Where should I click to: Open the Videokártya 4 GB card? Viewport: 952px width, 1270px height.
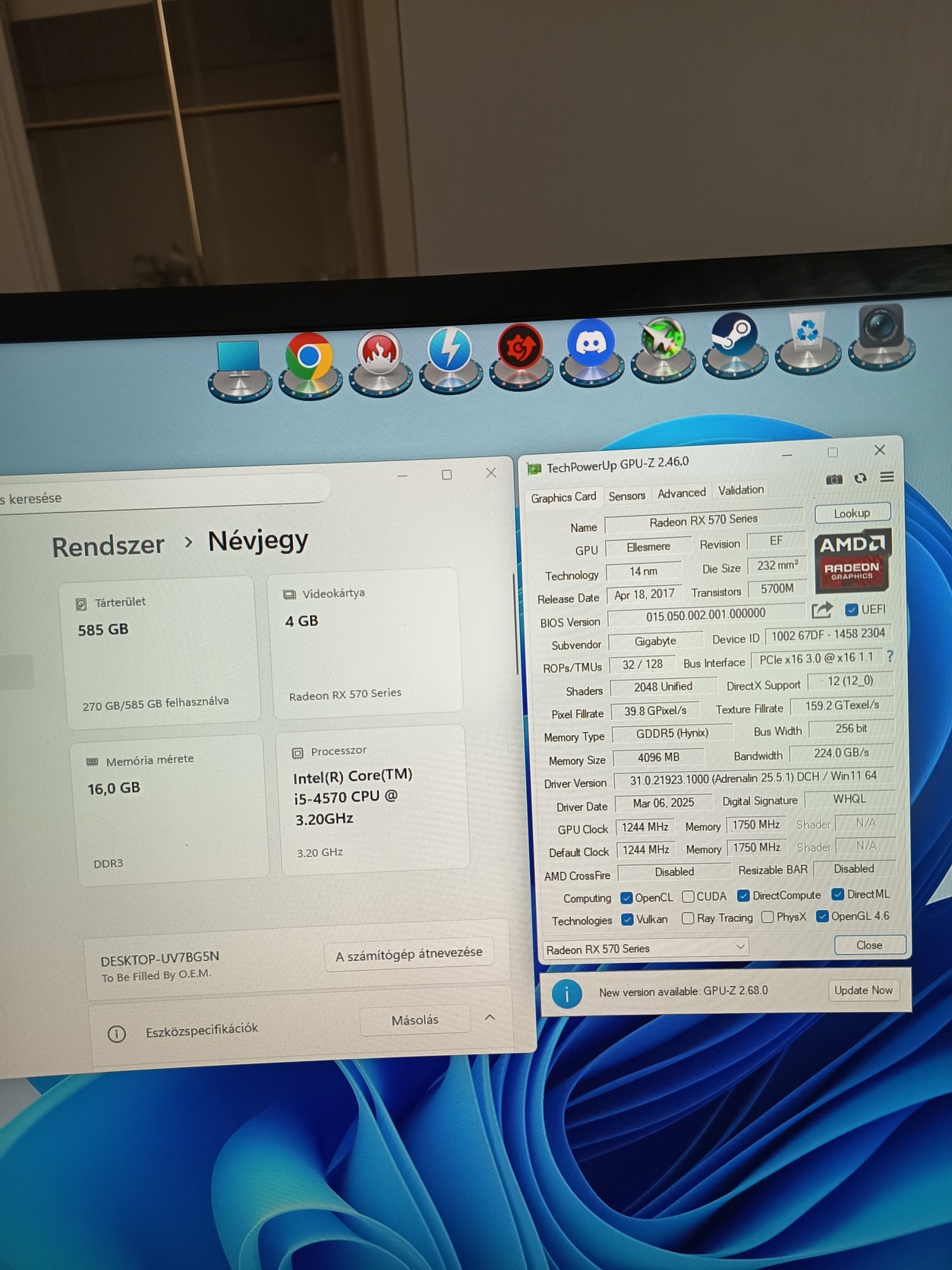point(364,642)
